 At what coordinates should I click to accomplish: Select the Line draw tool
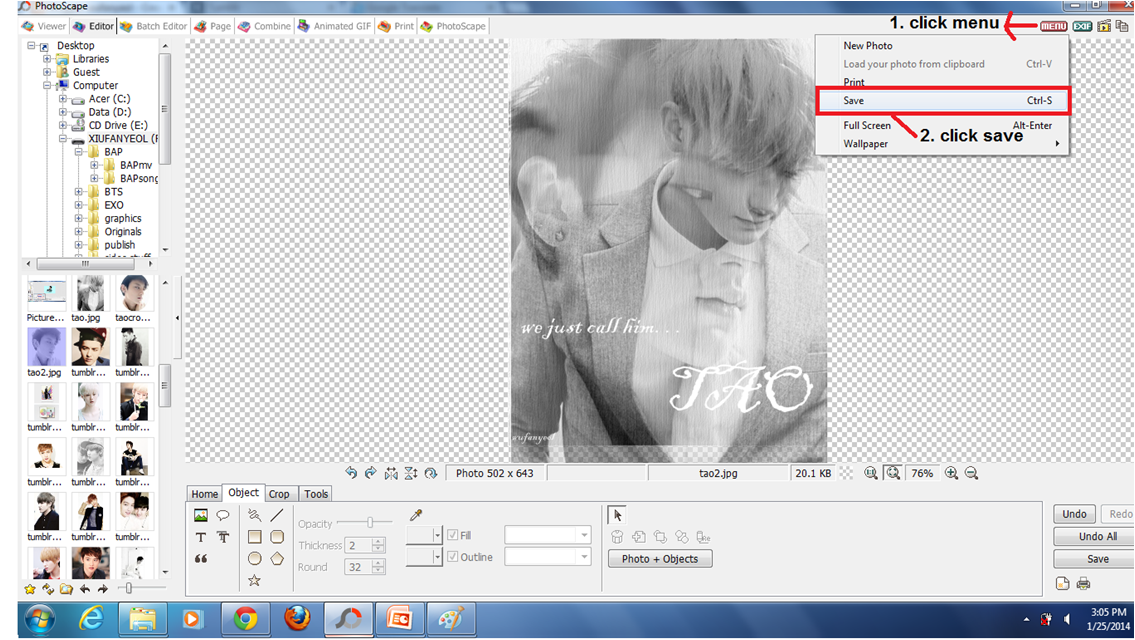277,515
